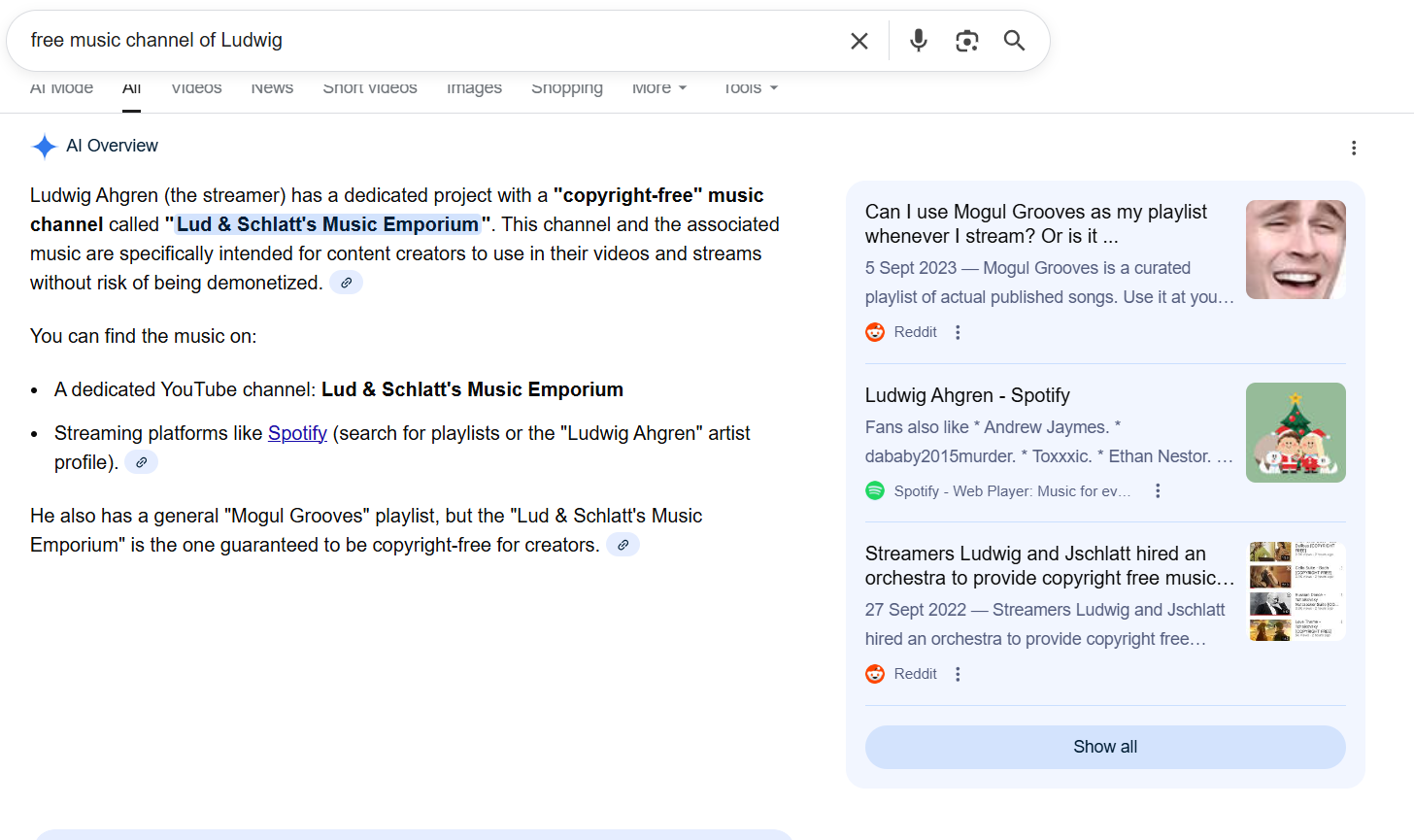Open search by image camera icon
The height and width of the screenshot is (840, 1414).
(966, 41)
